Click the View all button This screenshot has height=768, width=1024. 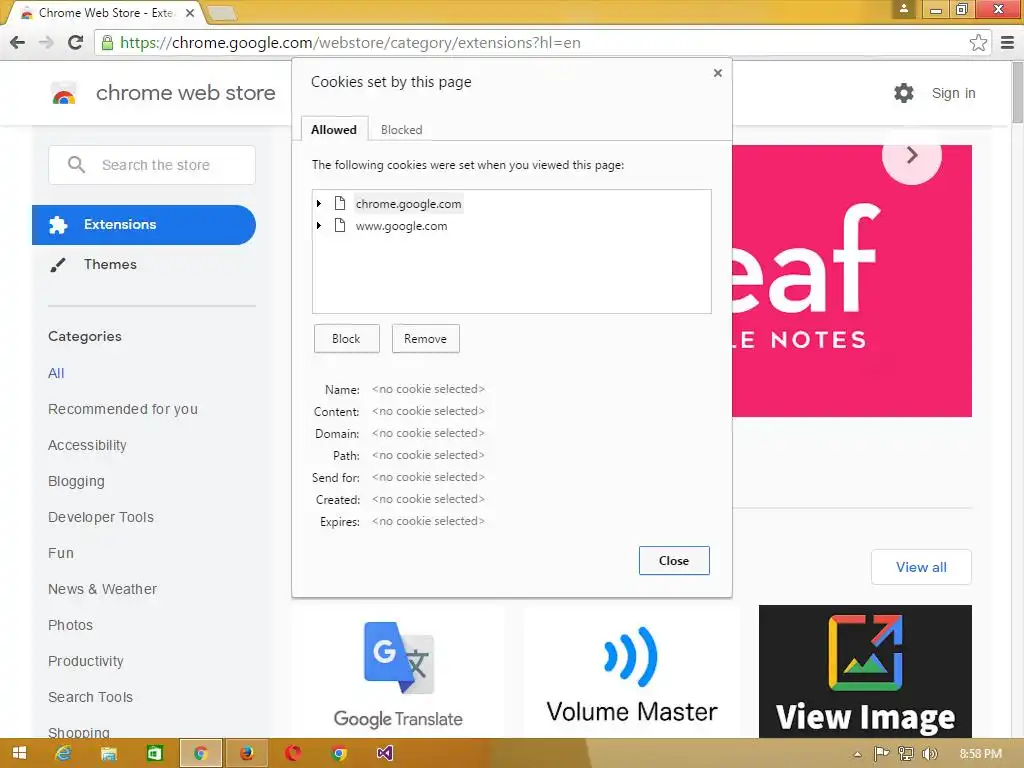(x=921, y=567)
